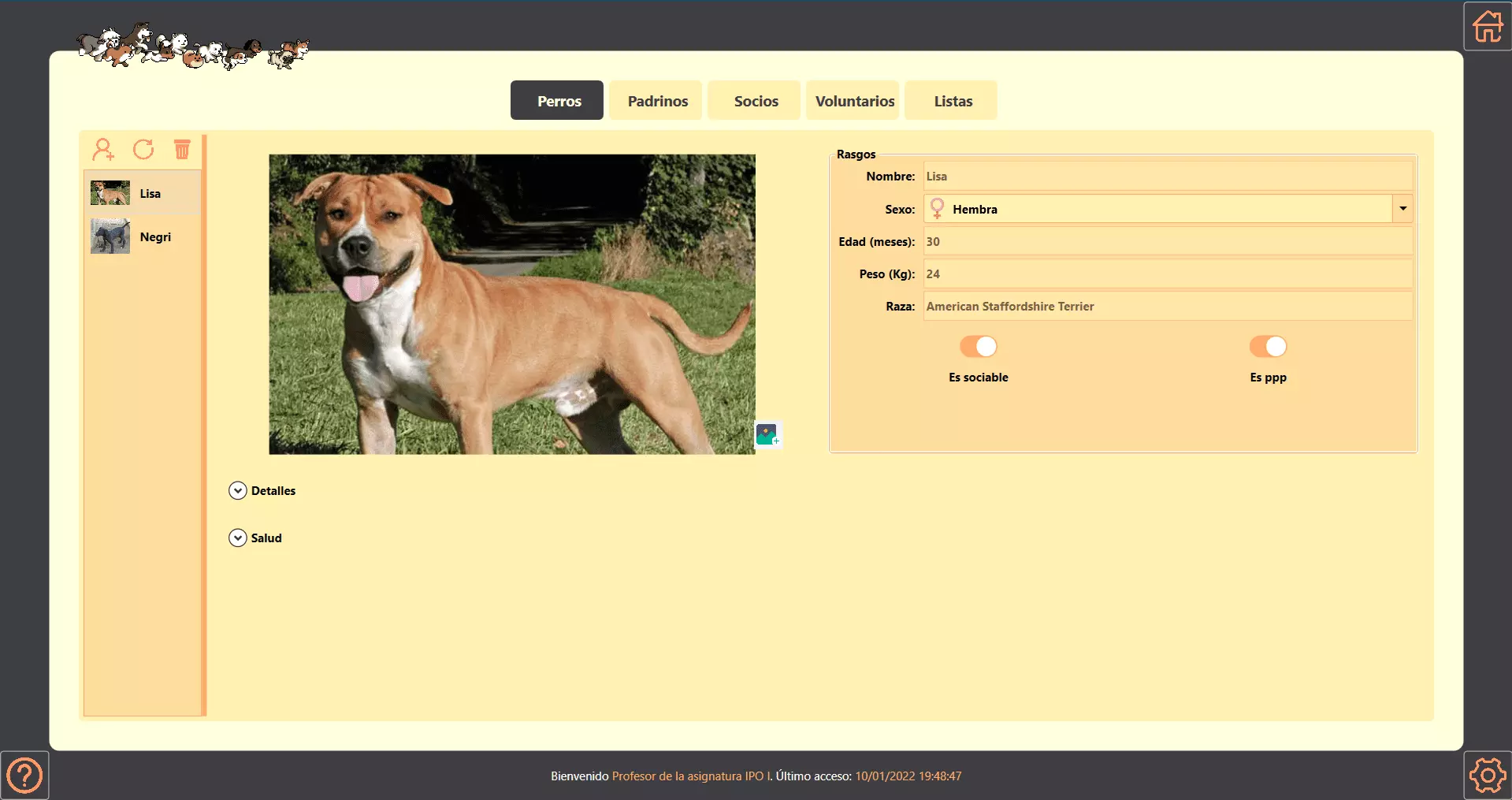Image resolution: width=1512 pixels, height=800 pixels.
Task: Open the Sexo dropdown arrow
Action: (1402, 209)
